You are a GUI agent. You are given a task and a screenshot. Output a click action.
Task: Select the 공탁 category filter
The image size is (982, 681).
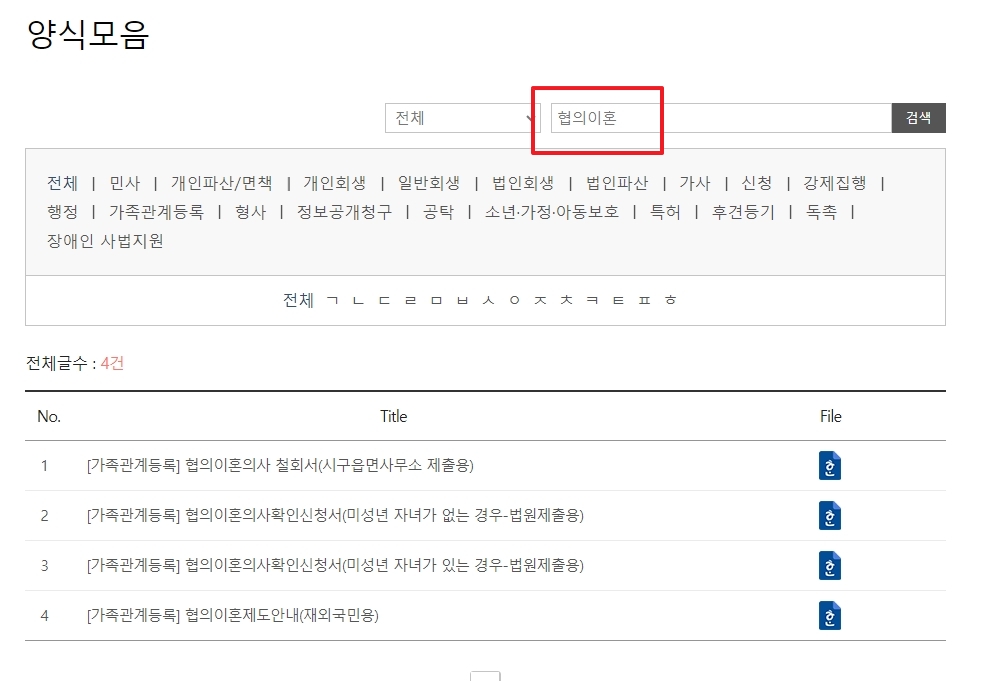[436, 212]
